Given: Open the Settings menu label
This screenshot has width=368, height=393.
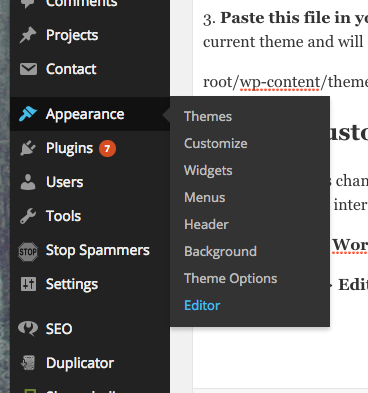Looking at the screenshot, I should point(72,284).
